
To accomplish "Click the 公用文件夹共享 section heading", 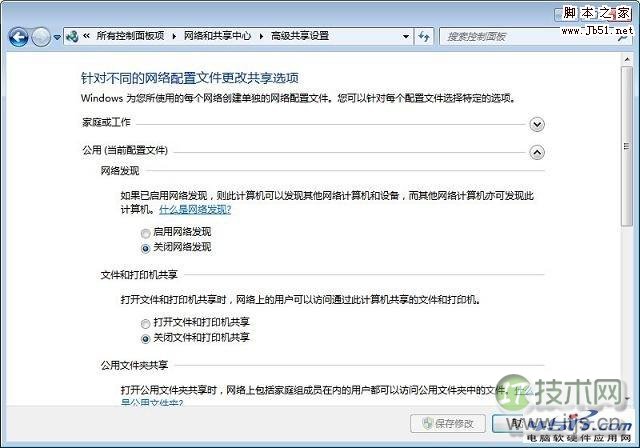I will coord(134,365).
